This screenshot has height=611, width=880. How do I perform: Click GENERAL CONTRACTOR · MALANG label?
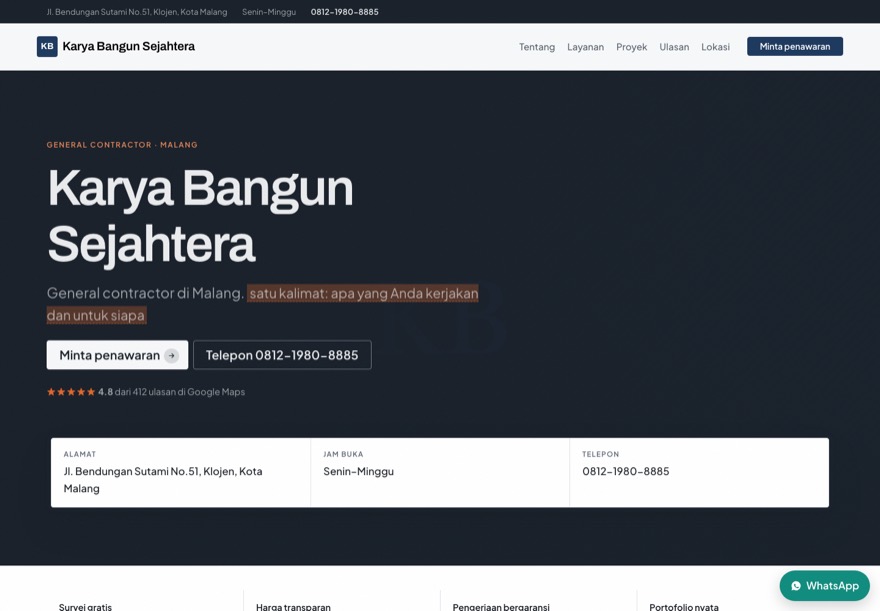tap(122, 145)
